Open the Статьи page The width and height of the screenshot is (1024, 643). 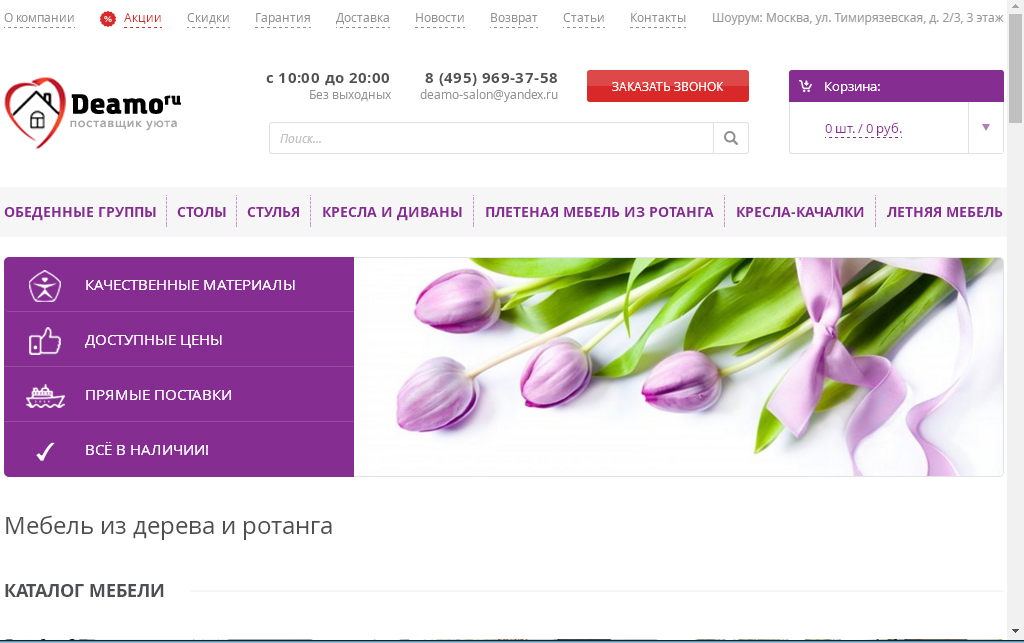click(x=583, y=18)
